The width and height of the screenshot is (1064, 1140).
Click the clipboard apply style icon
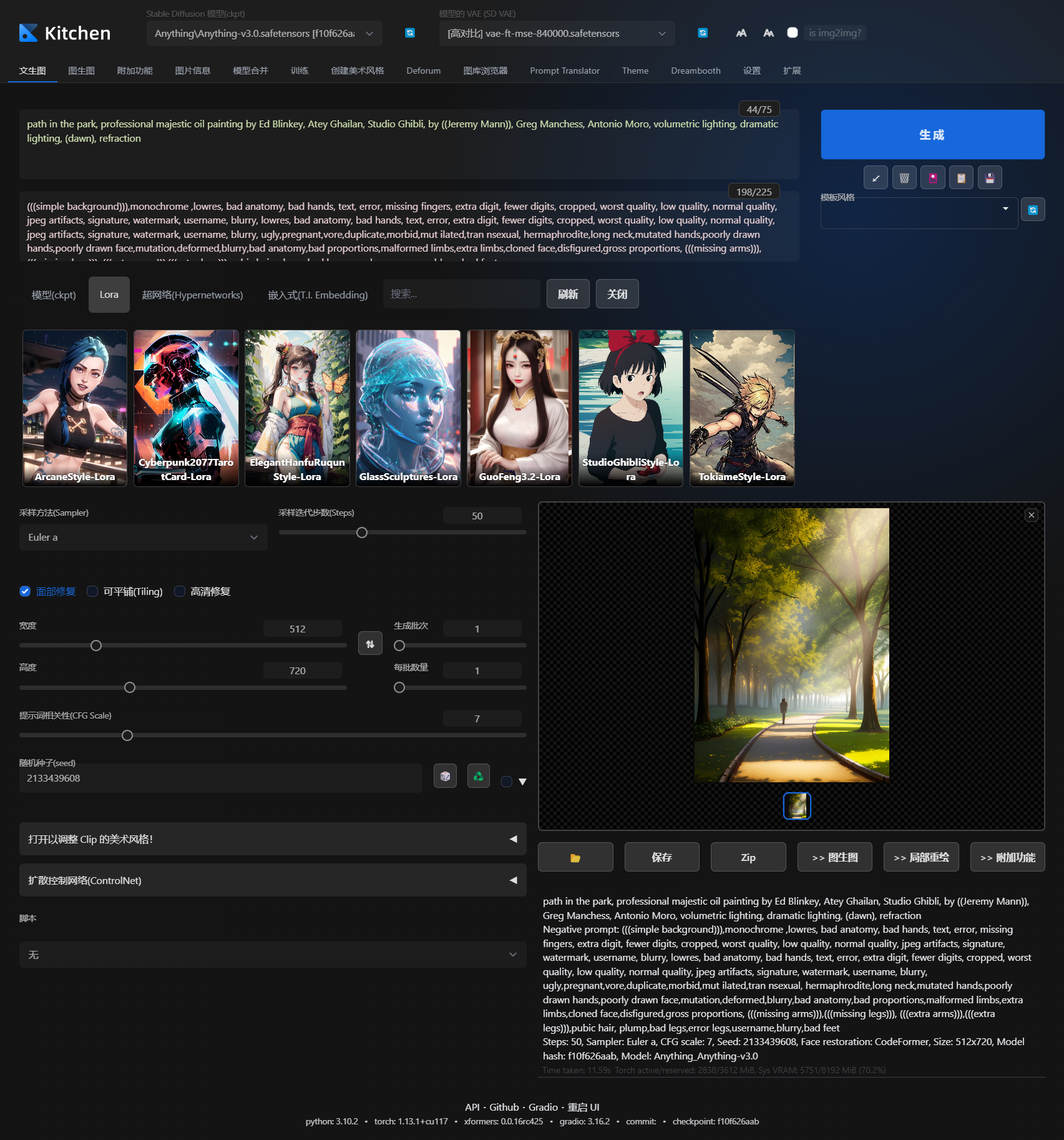click(x=961, y=178)
